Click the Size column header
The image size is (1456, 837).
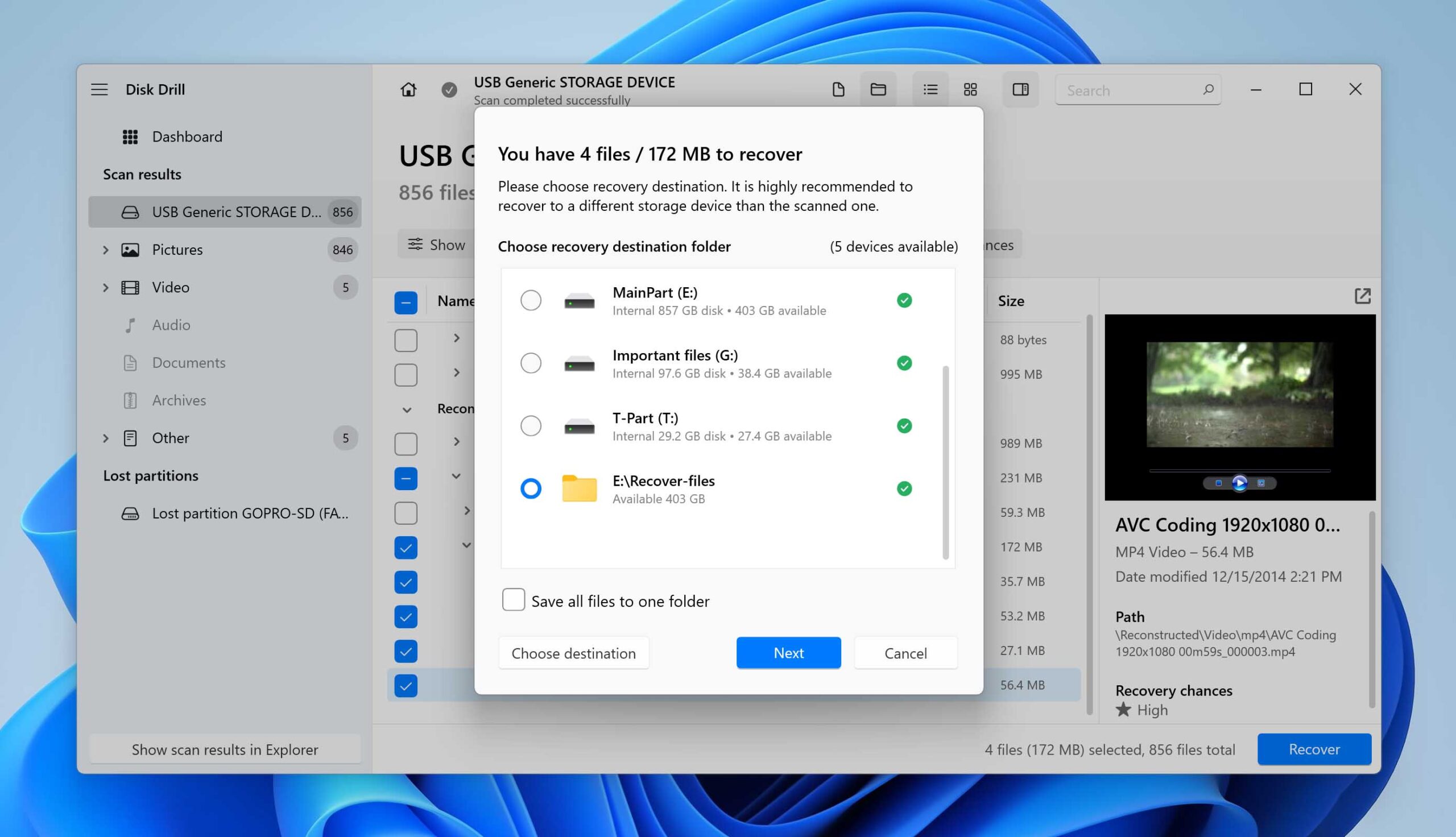coord(1011,301)
